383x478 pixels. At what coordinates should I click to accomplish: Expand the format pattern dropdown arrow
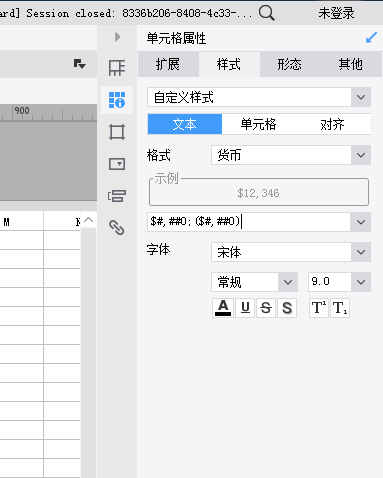click(361, 222)
